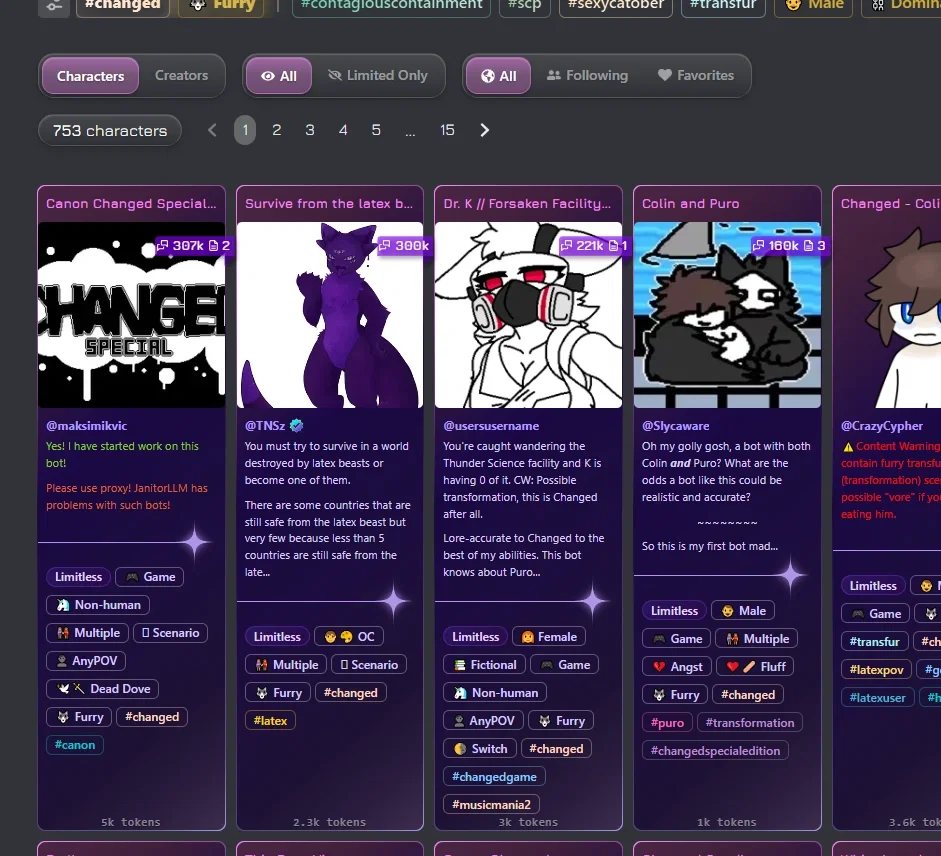Select the Male tag on Colin and Puro card
This screenshot has width=941, height=856.
pyautogui.click(x=744, y=610)
